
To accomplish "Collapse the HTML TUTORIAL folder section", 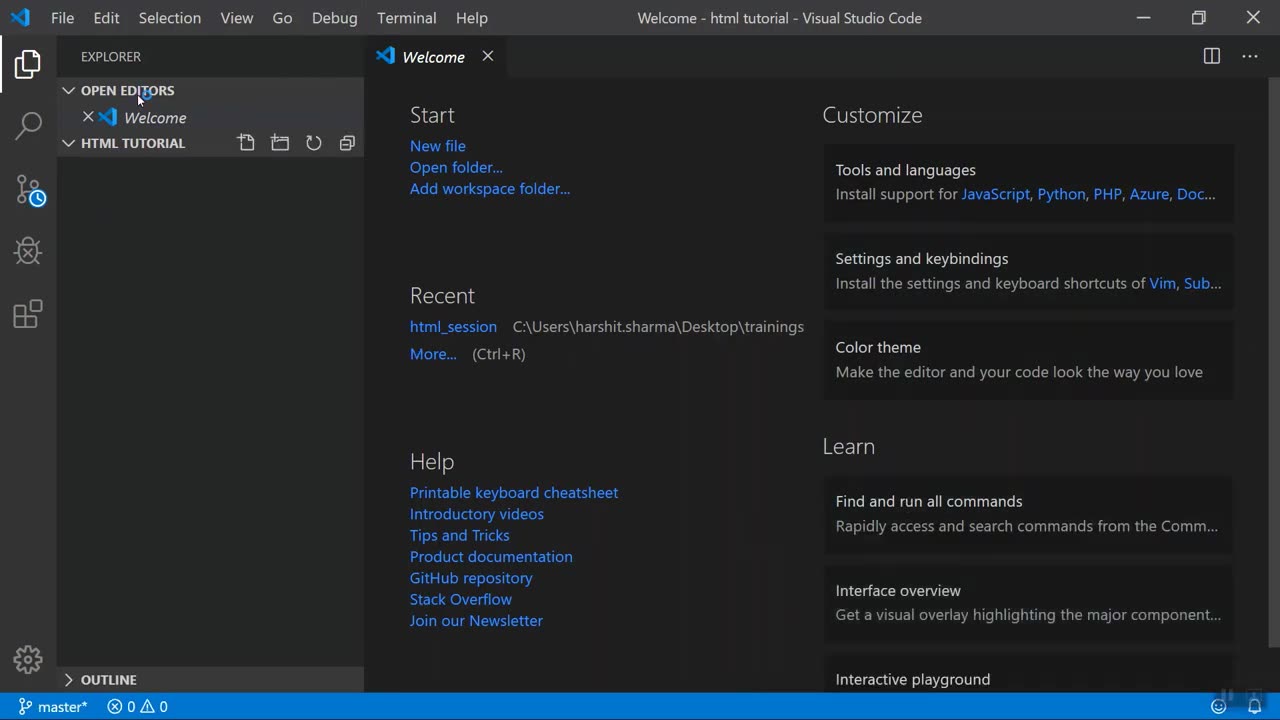I will click(123, 143).
